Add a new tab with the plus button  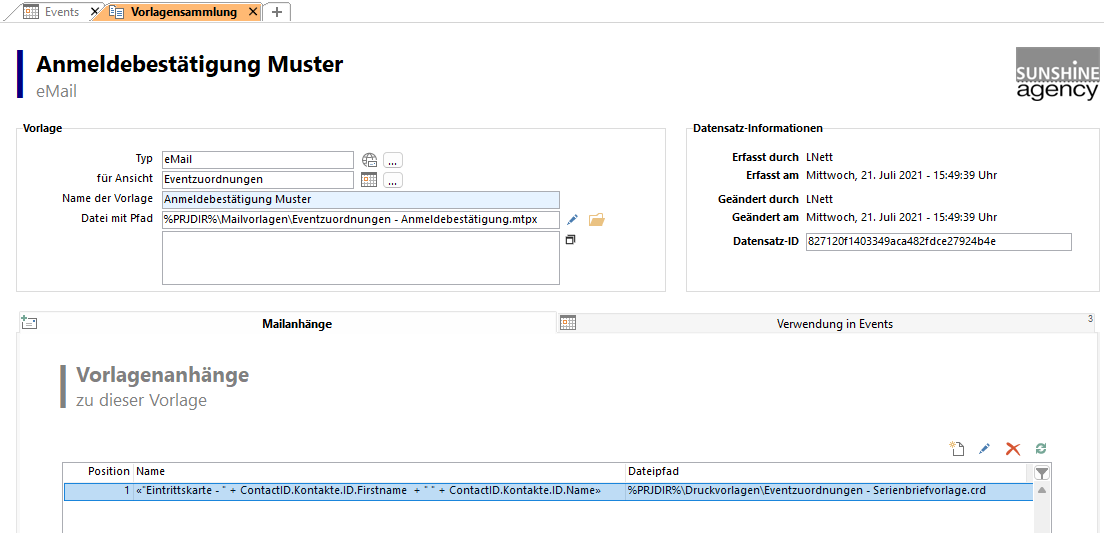pos(277,12)
